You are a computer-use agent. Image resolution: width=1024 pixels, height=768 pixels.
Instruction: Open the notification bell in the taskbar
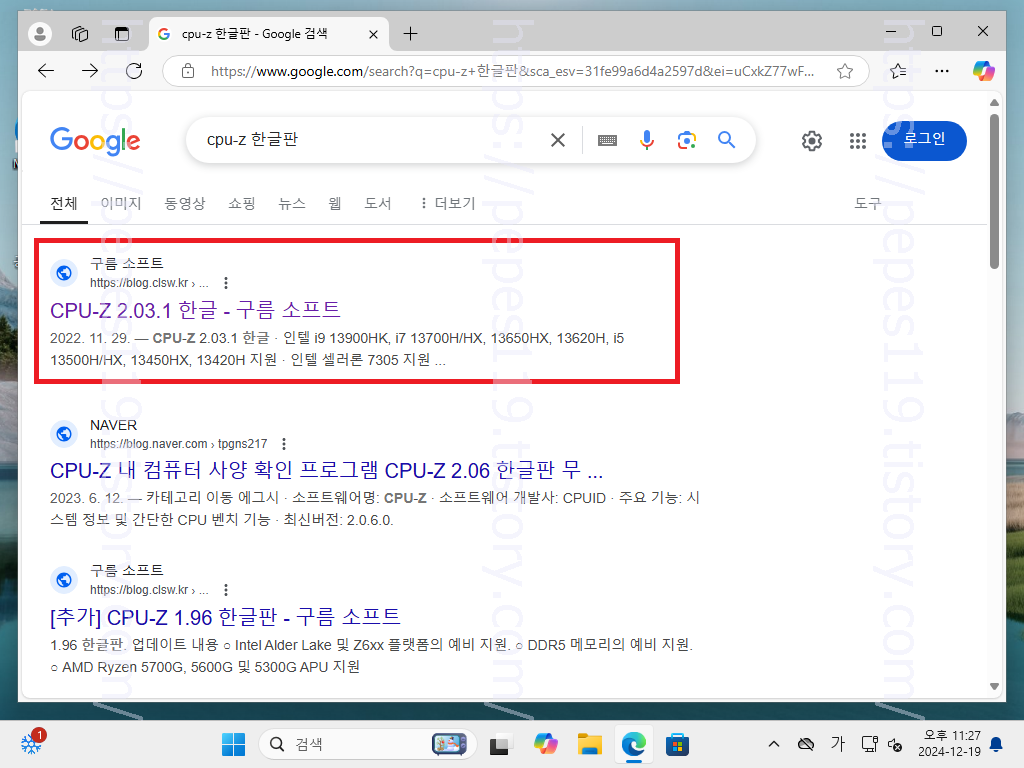click(997, 744)
